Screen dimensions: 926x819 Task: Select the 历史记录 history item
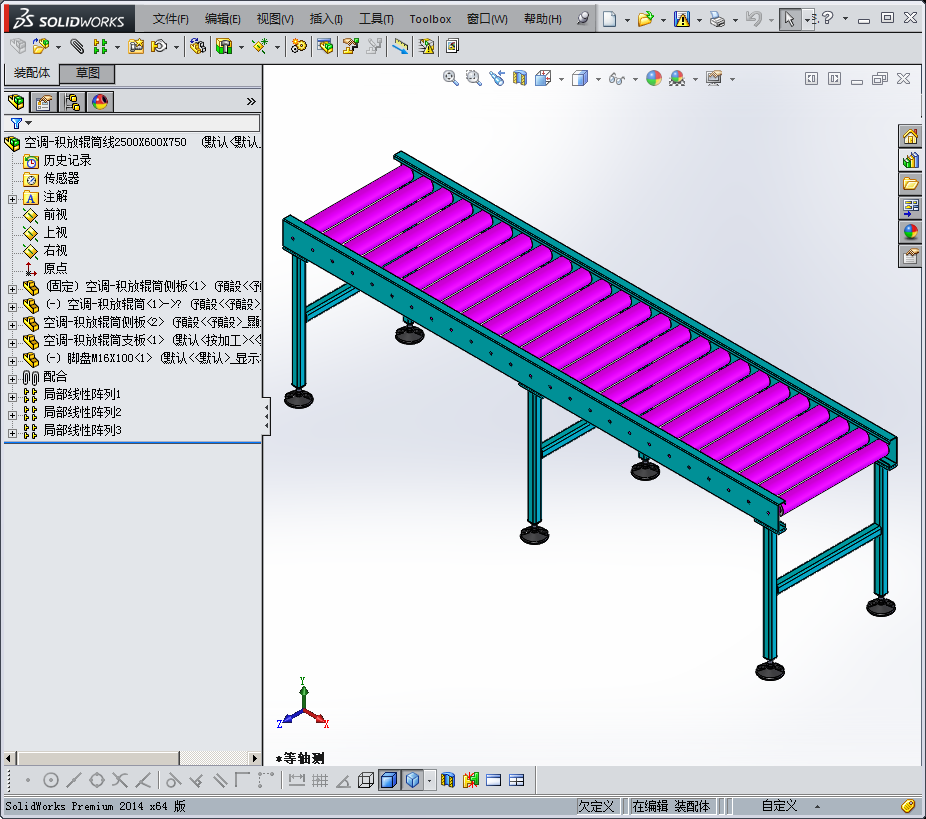(67, 161)
